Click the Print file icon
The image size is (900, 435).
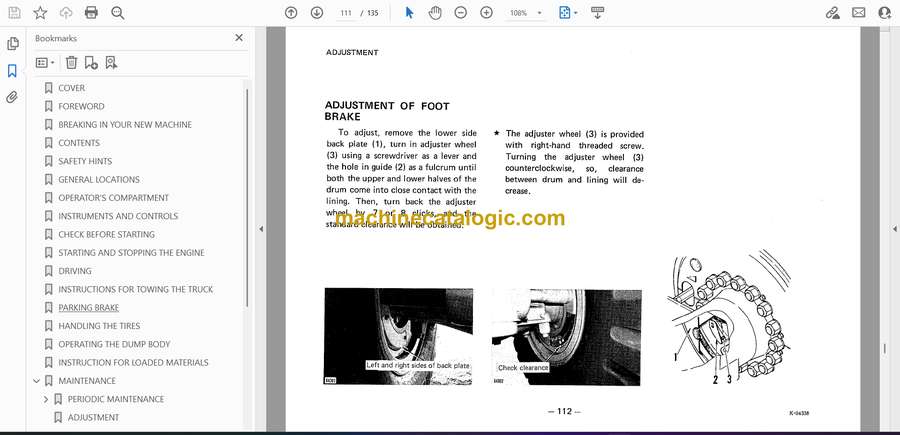click(92, 13)
